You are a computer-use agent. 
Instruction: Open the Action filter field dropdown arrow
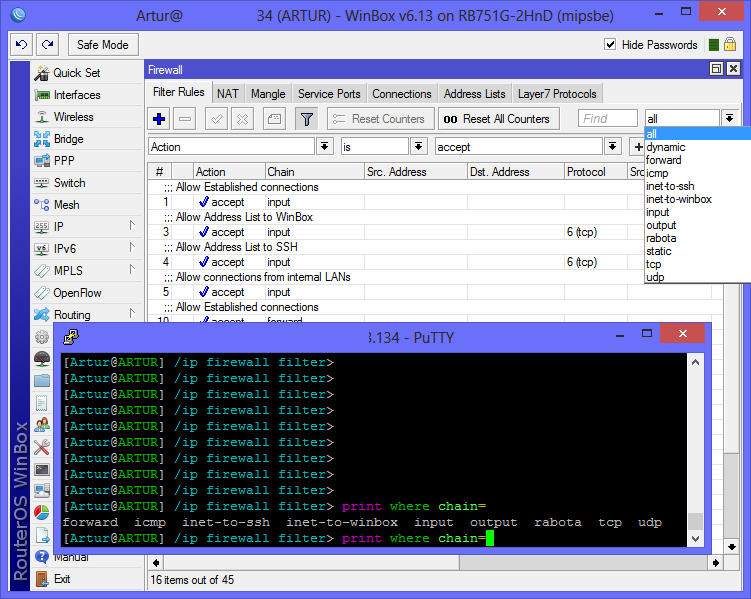pyautogui.click(x=325, y=147)
